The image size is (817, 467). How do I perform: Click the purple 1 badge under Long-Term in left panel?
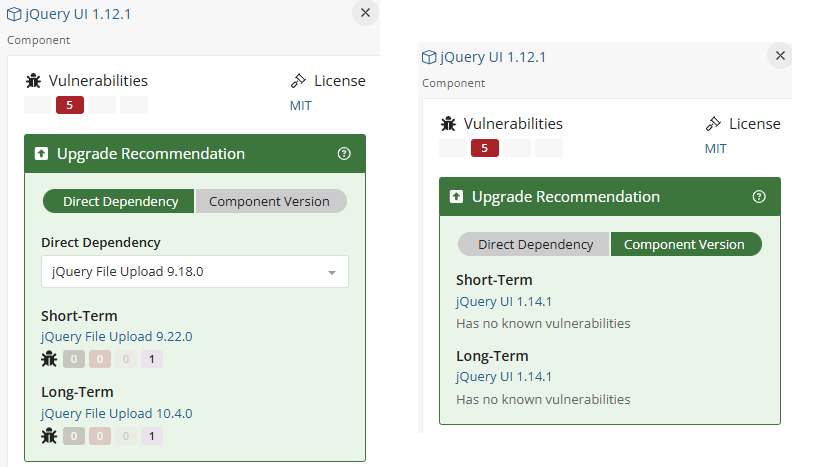pos(152,436)
